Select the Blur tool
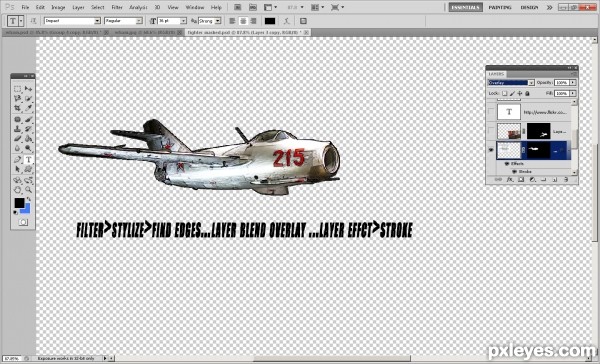Screen dimensions: 600x364 pos(18,148)
